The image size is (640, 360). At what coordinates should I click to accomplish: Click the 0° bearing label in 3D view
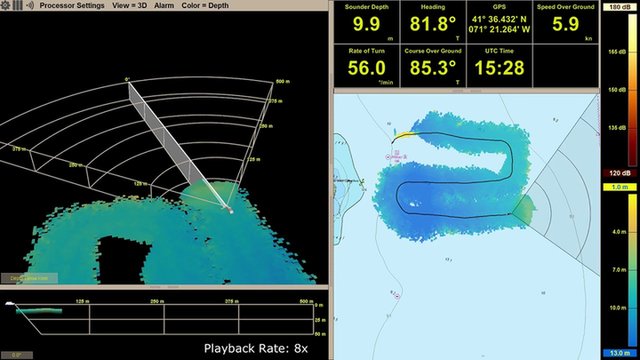point(127,79)
